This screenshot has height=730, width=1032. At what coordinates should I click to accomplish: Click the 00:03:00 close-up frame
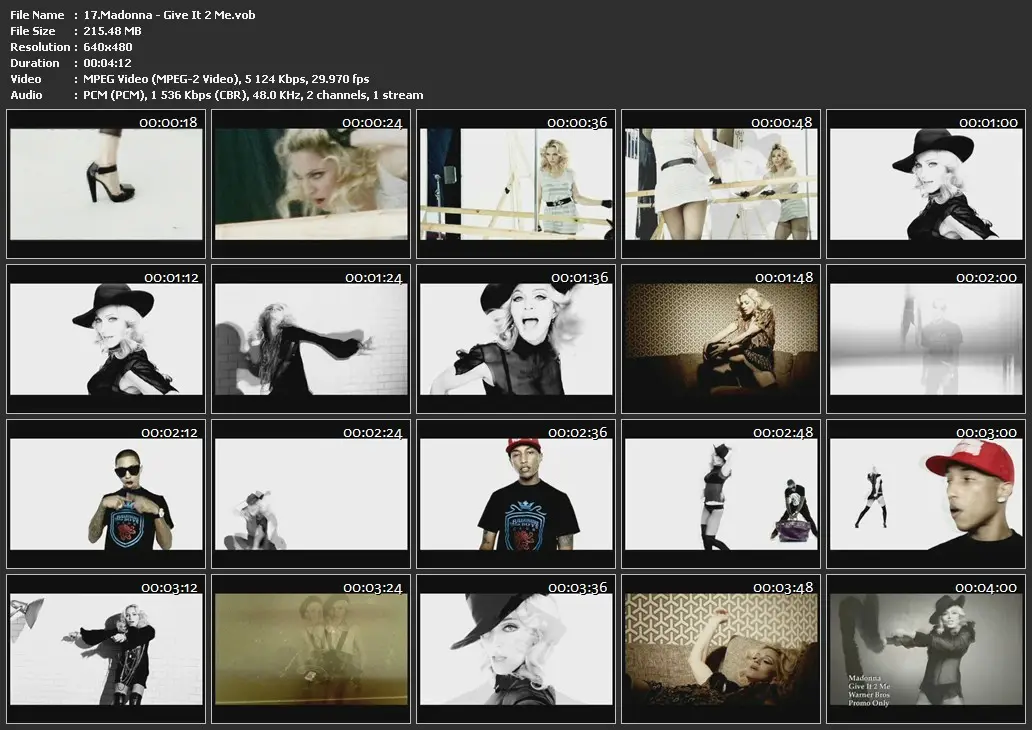tap(926, 494)
